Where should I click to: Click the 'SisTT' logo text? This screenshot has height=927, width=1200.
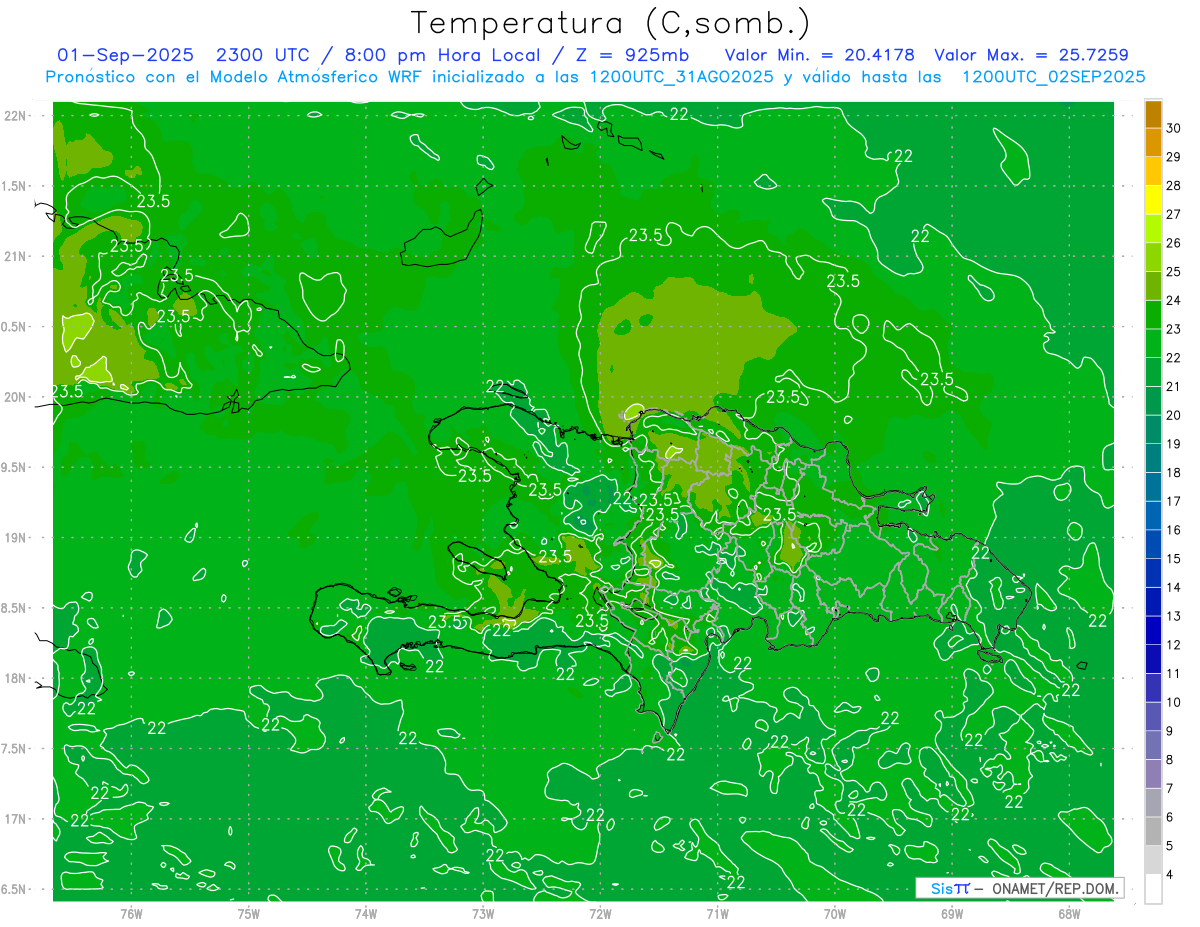click(x=950, y=888)
